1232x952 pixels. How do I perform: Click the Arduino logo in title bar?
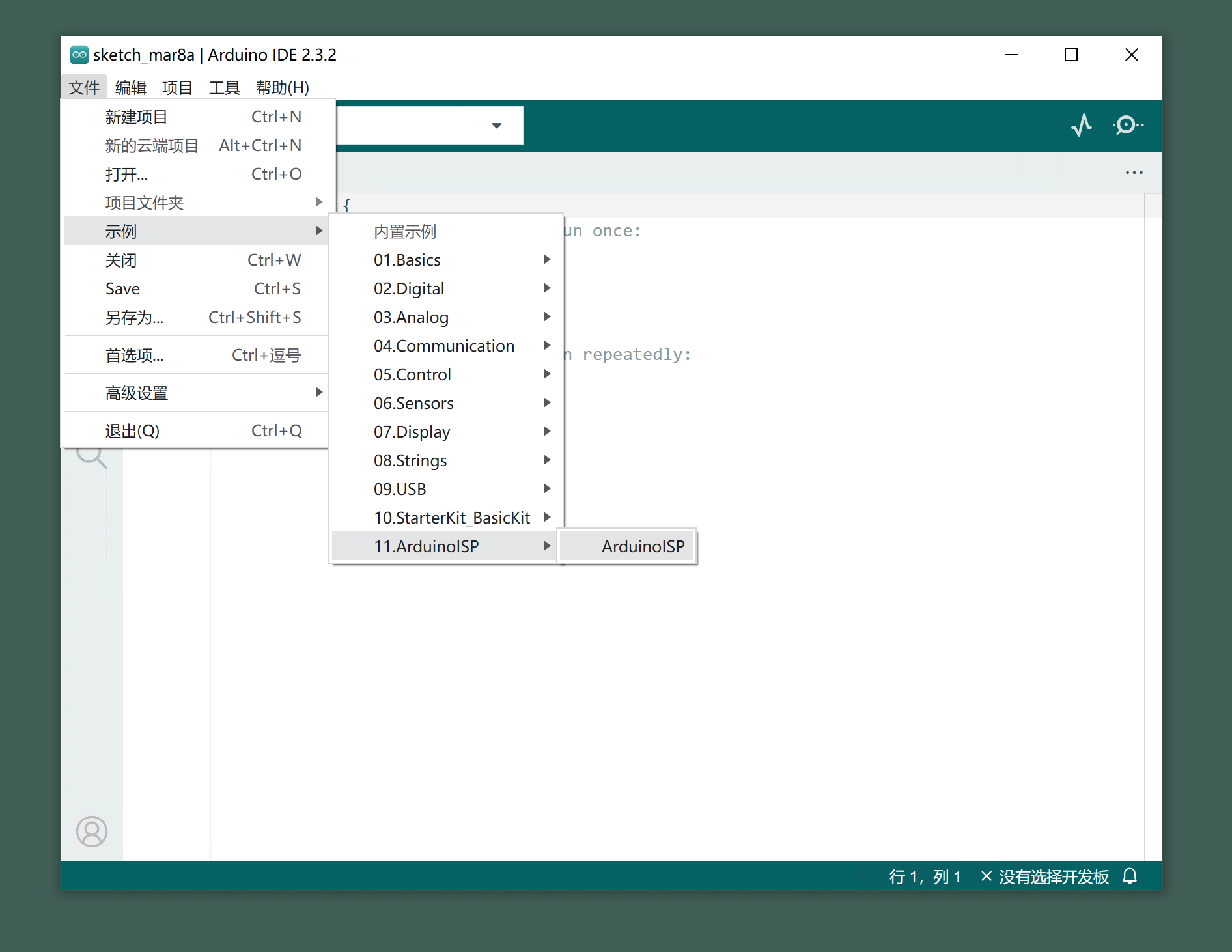click(x=79, y=55)
